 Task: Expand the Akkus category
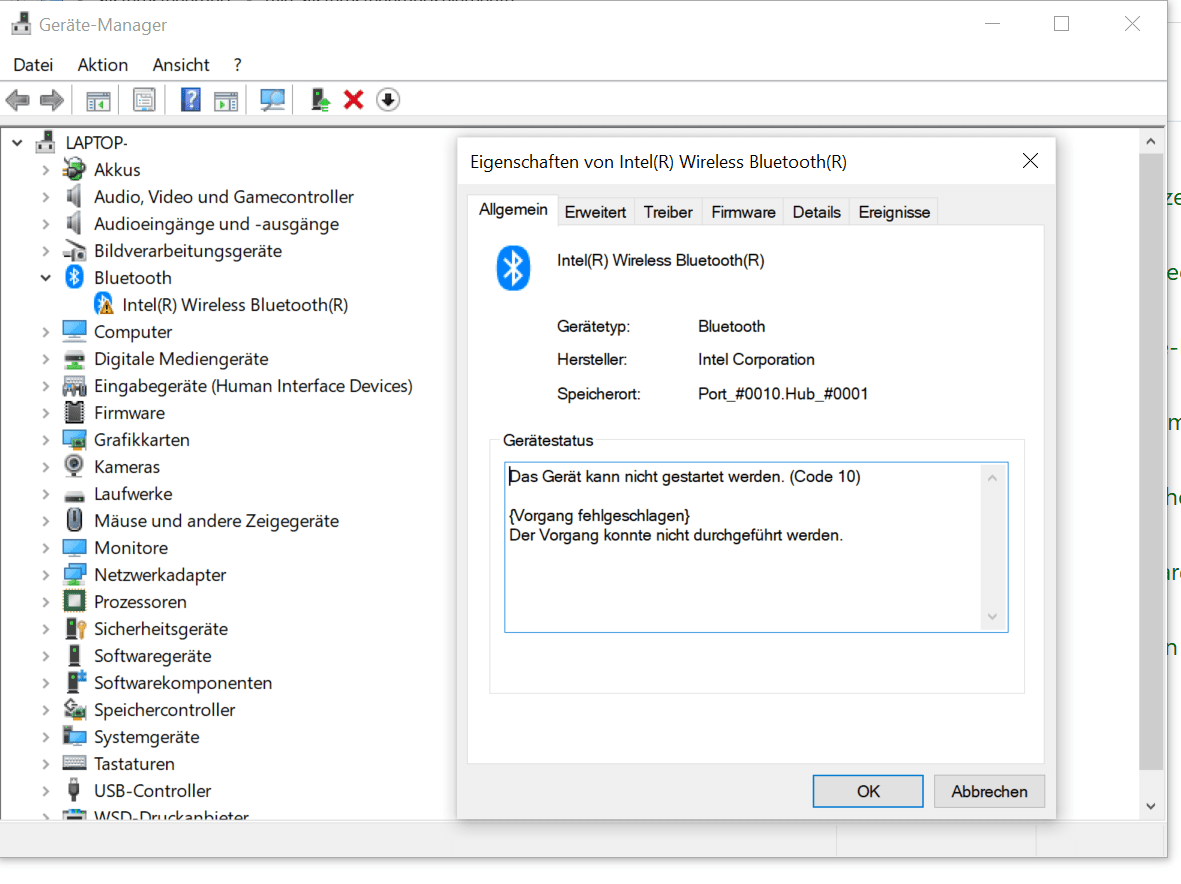45,169
